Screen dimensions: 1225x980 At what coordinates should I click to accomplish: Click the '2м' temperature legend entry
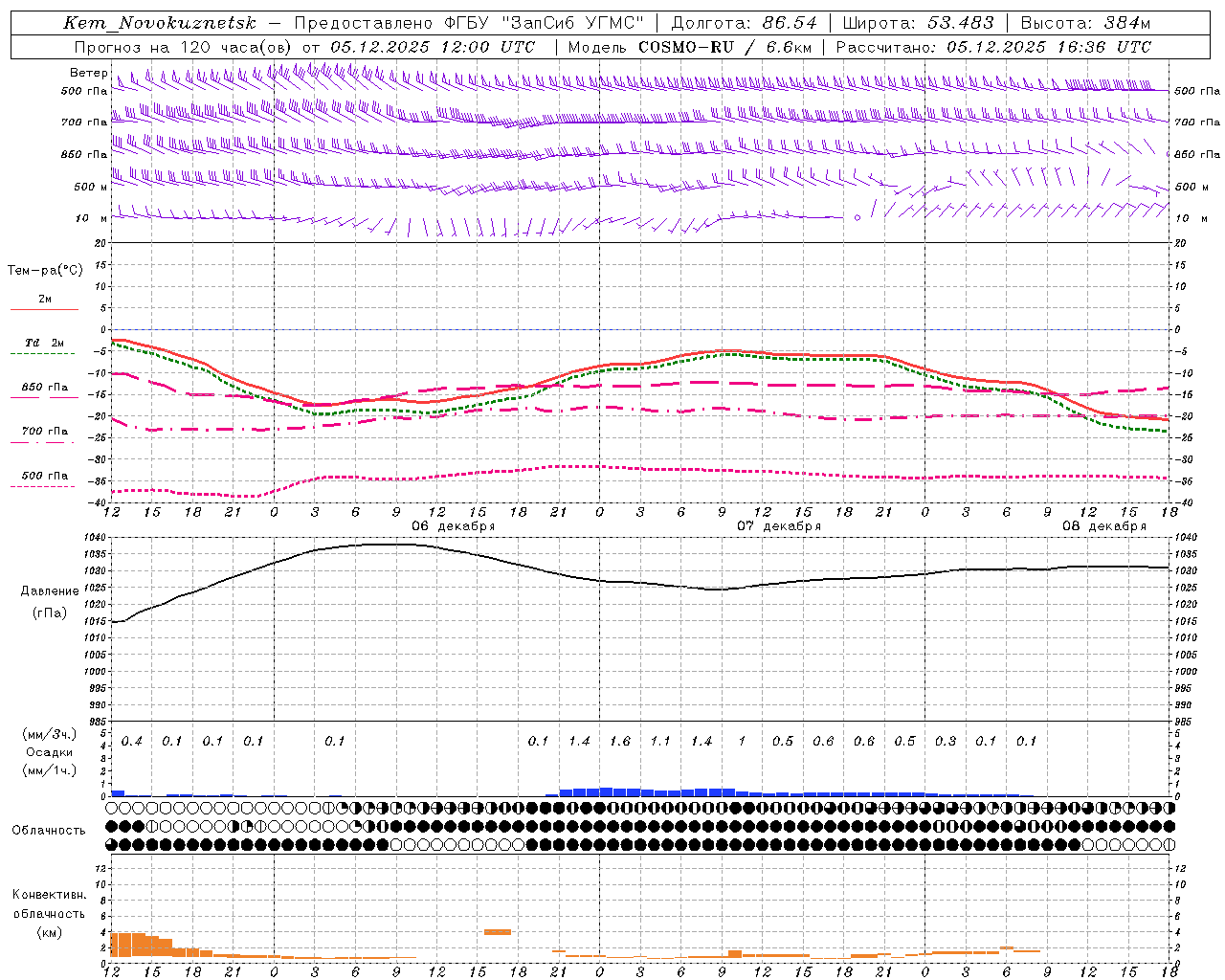tap(45, 300)
